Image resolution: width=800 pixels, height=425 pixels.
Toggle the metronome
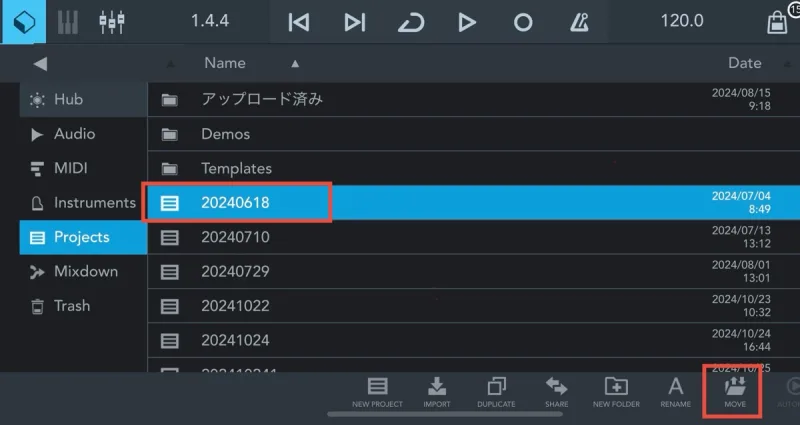579,22
